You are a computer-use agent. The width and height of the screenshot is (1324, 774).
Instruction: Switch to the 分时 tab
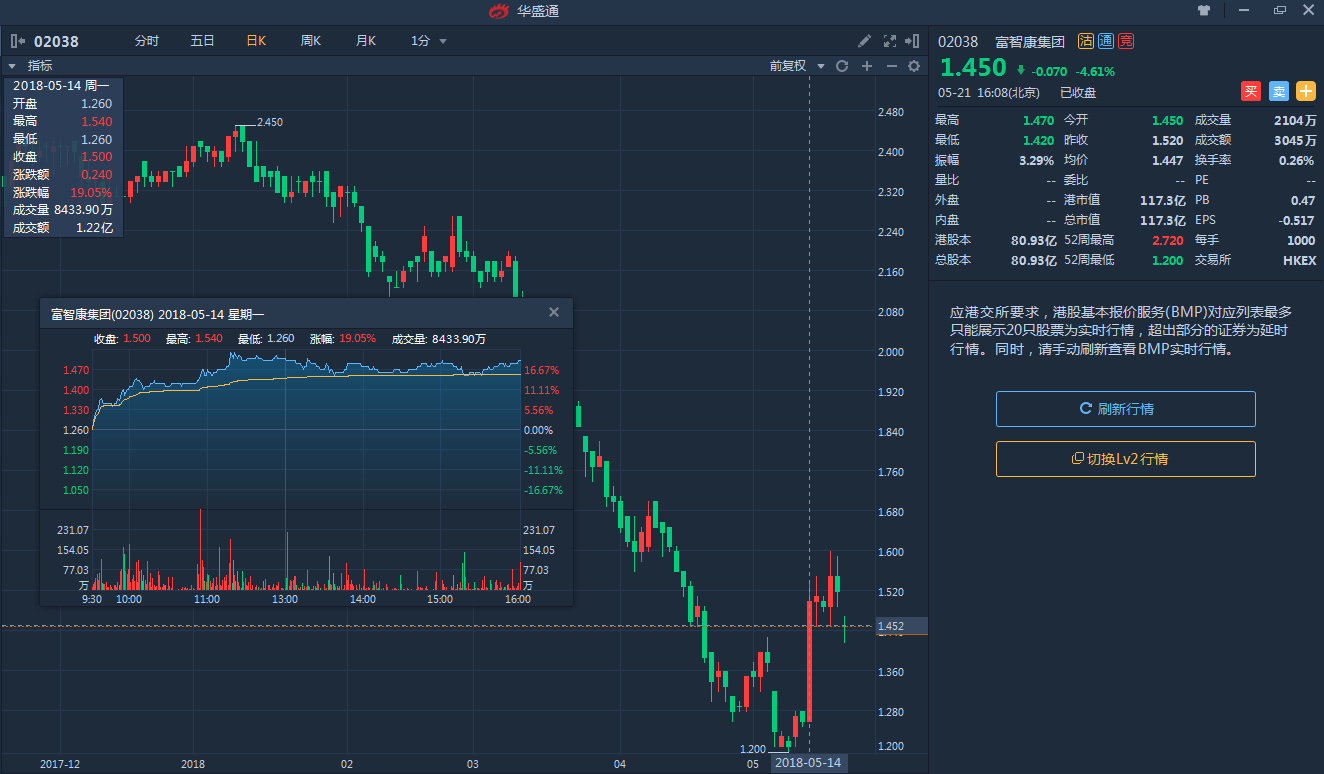point(147,41)
